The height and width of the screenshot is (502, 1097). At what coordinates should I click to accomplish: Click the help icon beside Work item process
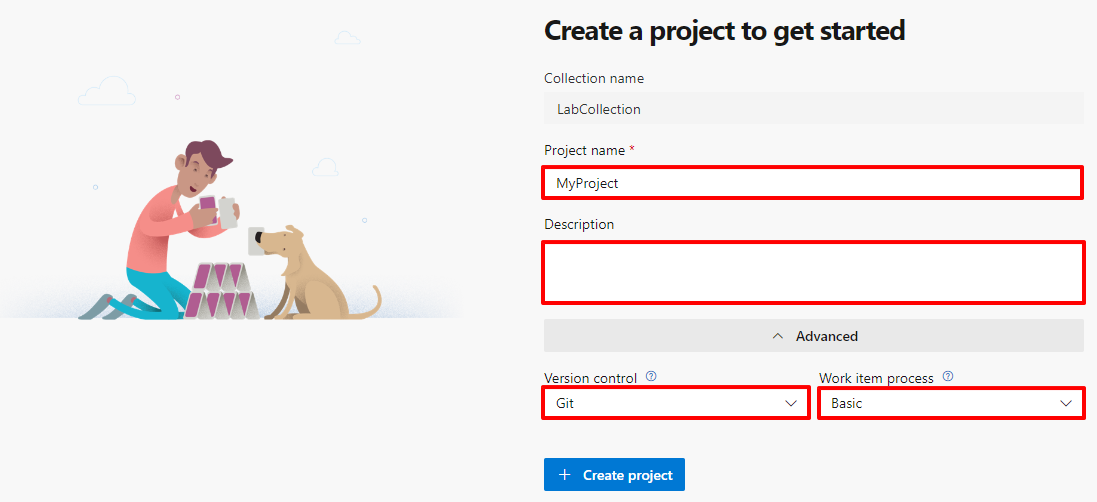point(948,377)
